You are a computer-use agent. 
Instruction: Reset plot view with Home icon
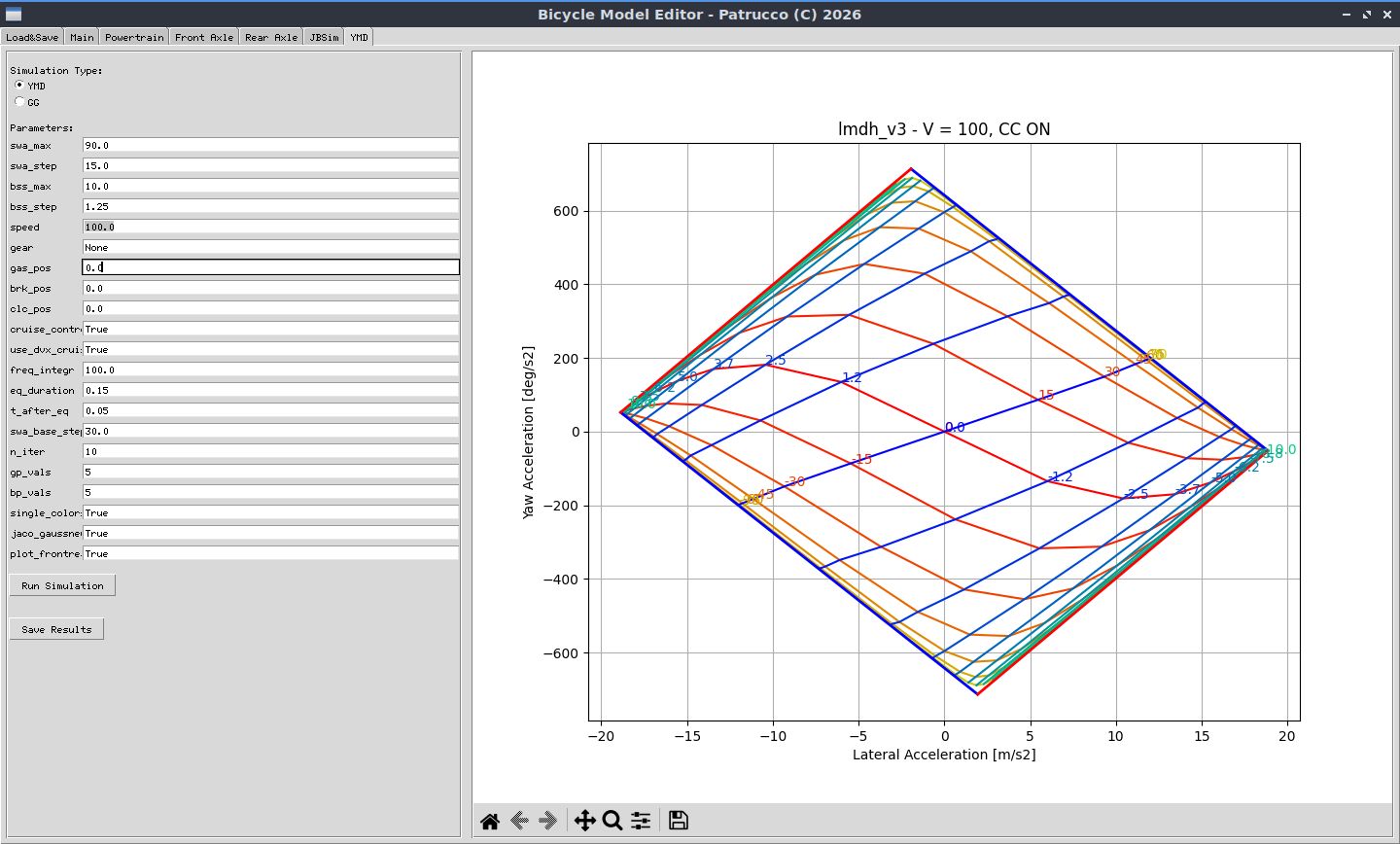tap(490, 821)
